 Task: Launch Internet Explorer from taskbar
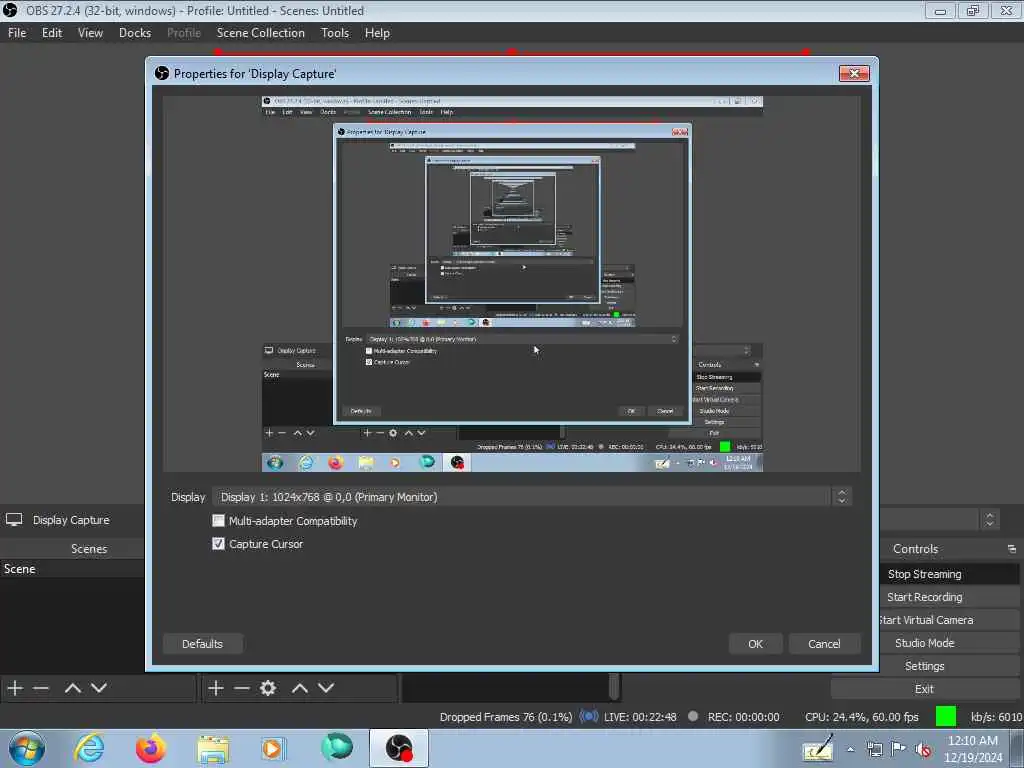coord(89,748)
